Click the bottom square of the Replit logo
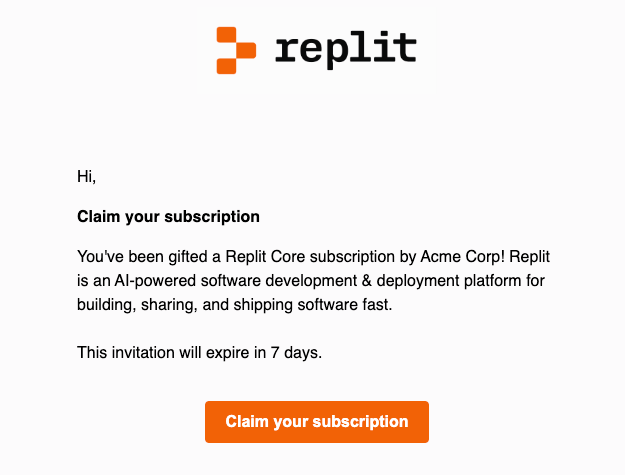Viewport: 625px width, 475px height. click(226, 66)
